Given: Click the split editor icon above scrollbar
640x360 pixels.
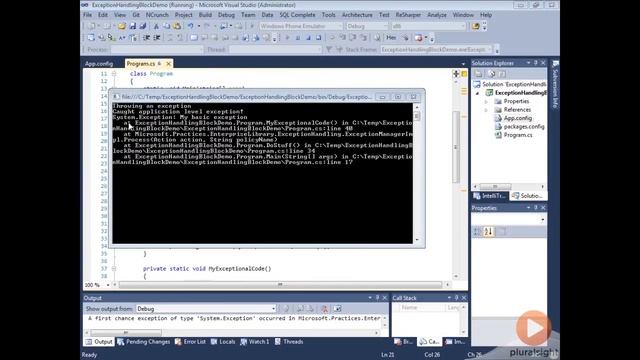Looking at the screenshot, I should tap(456, 74).
